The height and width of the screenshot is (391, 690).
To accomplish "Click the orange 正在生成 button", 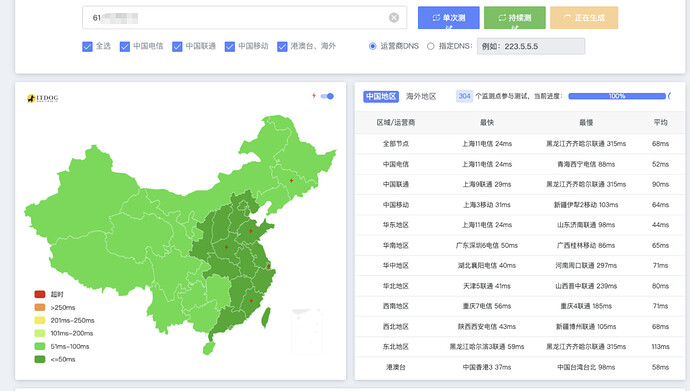I will pyautogui.click(x=584, y=18).
